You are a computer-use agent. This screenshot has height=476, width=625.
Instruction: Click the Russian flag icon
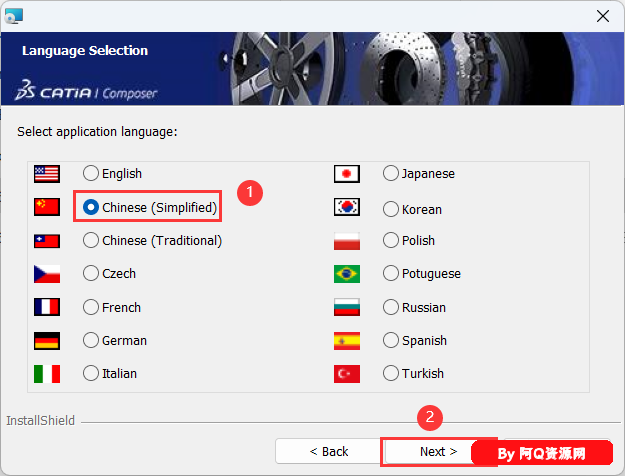347,307
